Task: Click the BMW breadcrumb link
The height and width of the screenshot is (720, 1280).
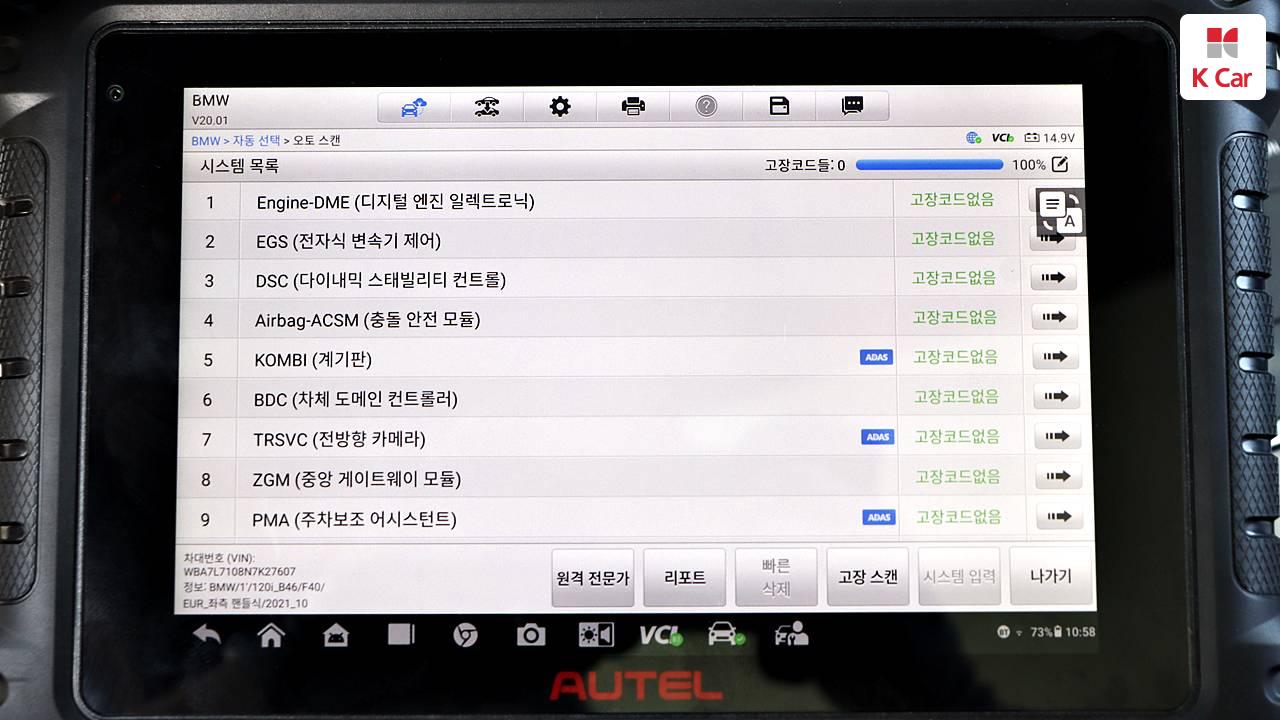Action: [205, 141]
